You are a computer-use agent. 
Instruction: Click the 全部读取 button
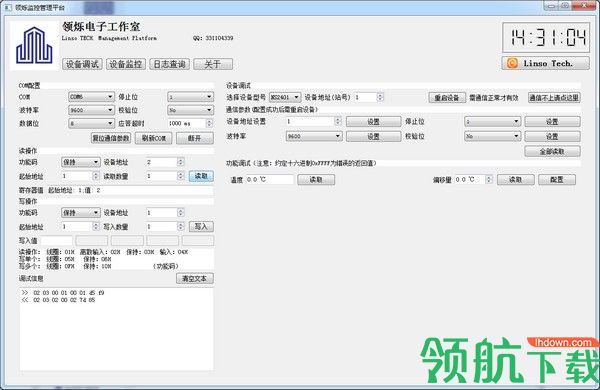552,152
